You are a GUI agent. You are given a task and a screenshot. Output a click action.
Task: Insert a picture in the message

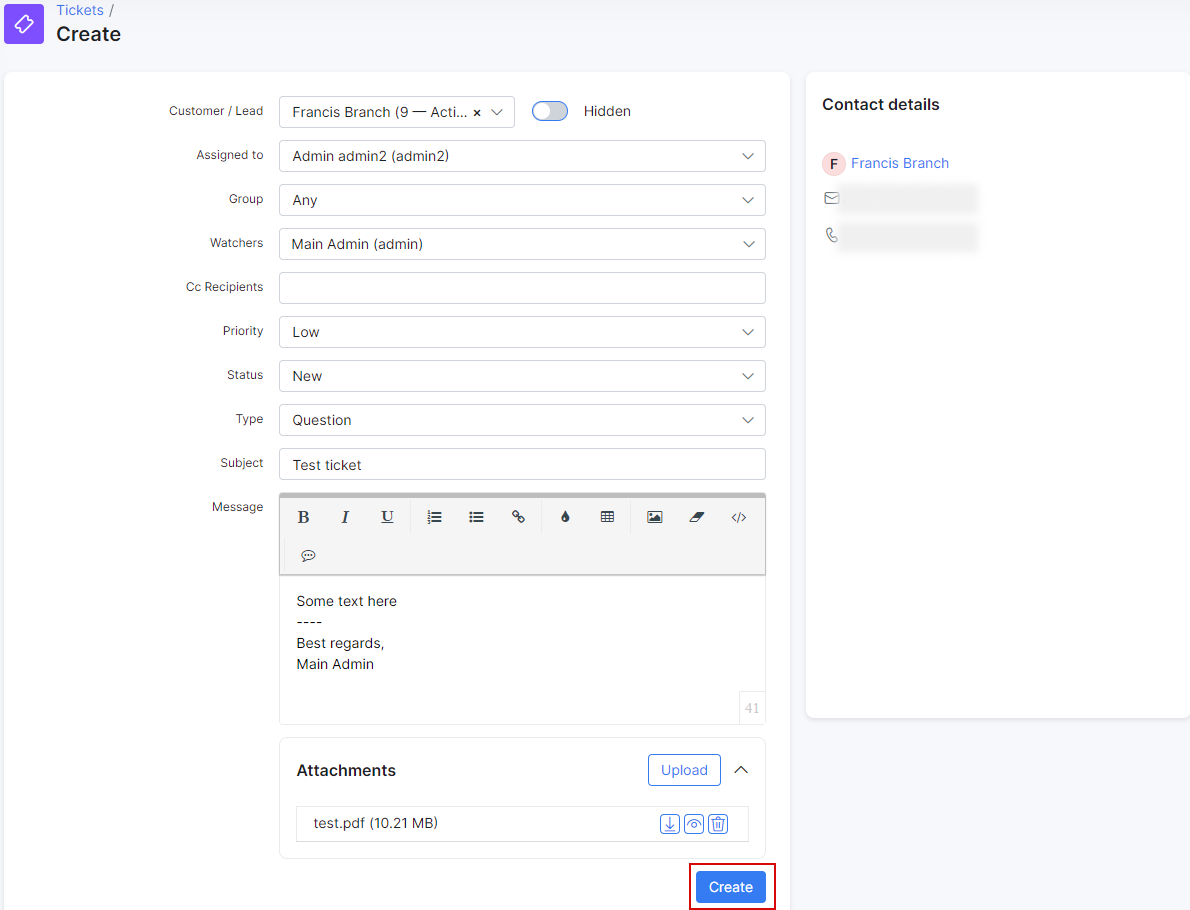coord(654,517)
